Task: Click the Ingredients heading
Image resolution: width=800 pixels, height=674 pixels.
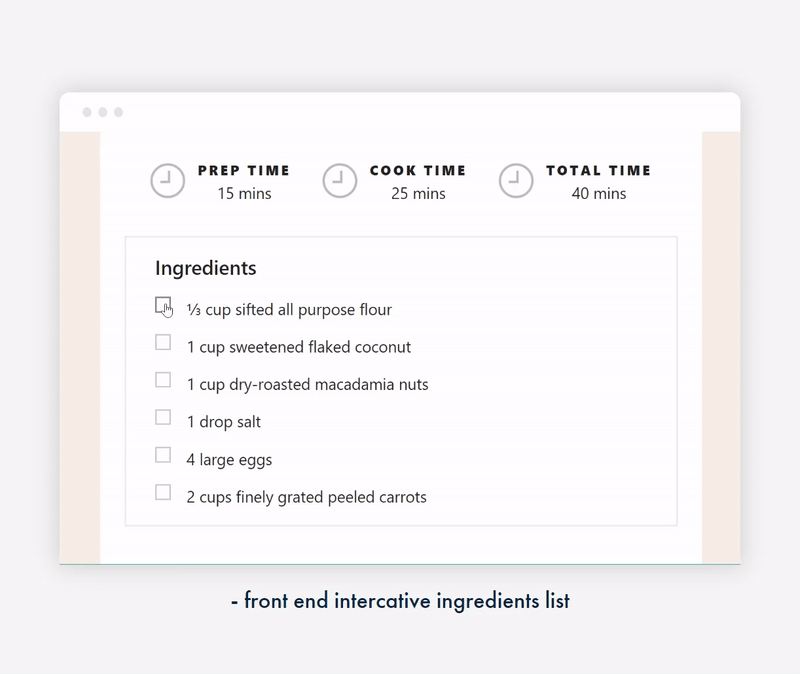Action: 205,268
